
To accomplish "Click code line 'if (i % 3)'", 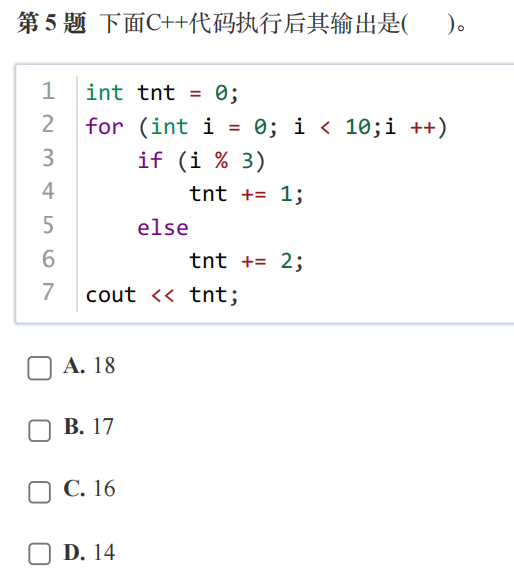I will point(201,161).
